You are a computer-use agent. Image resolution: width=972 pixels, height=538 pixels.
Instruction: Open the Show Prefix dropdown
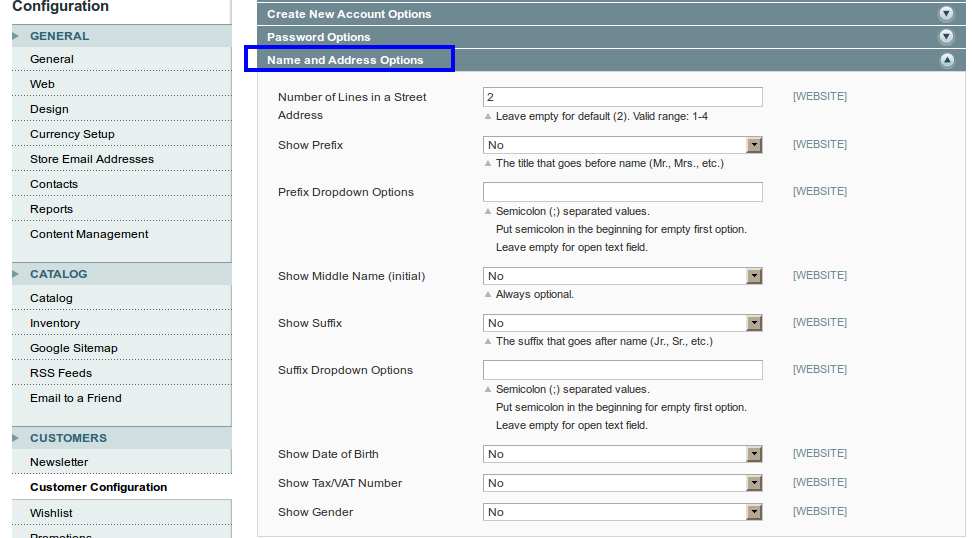(x=622, y=145)
